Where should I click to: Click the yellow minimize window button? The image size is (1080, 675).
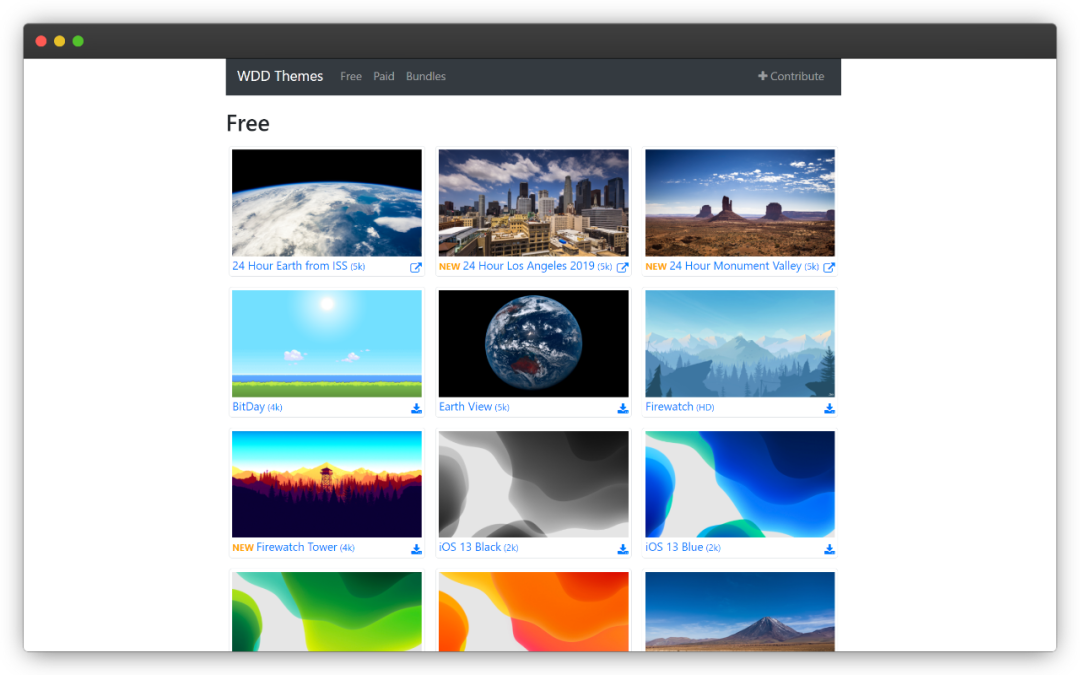tap(60, 41)
